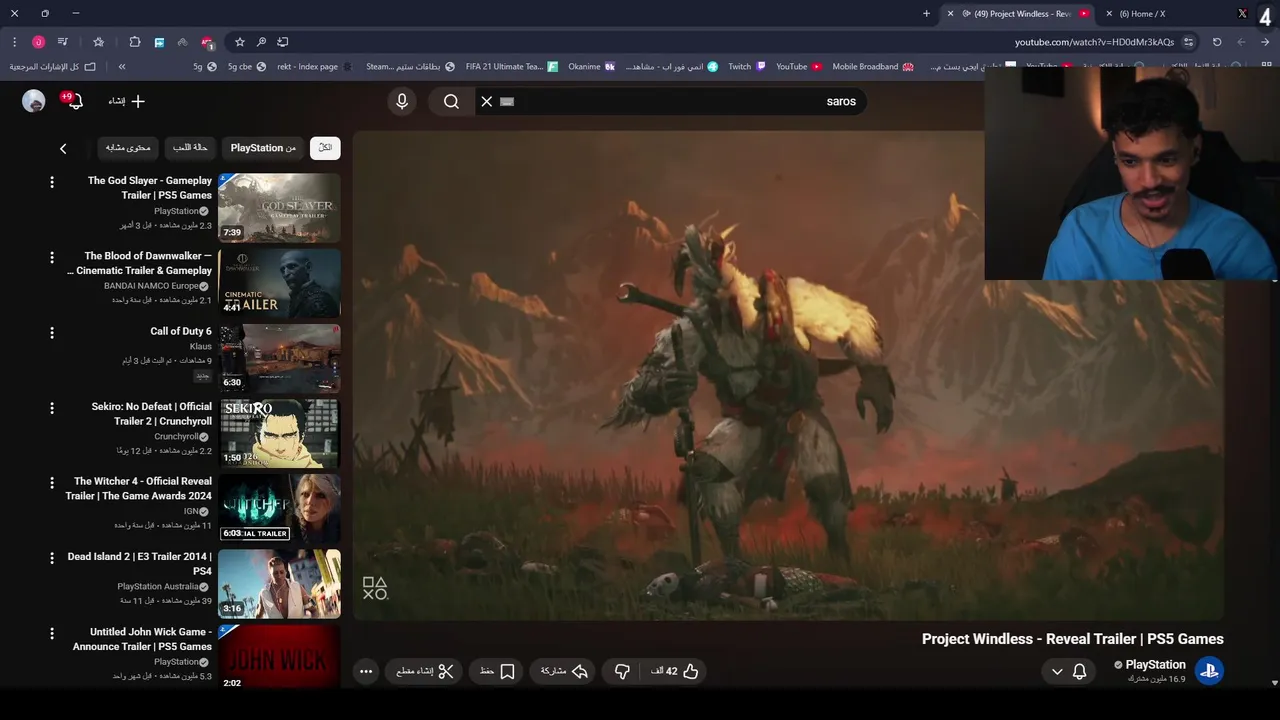1280x720 pixels.
Task: Open the browser profile avatar
Action: tap(38, 42)
